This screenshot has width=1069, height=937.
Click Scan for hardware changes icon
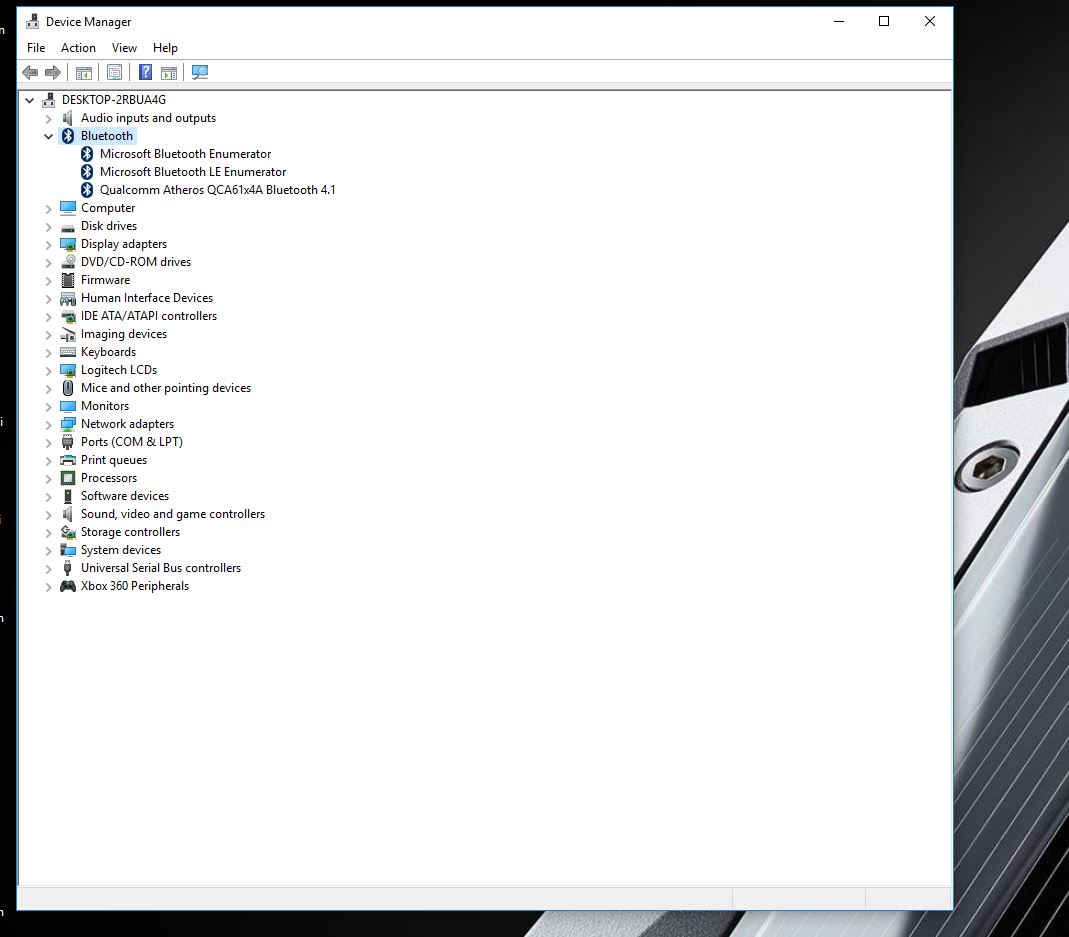200,72
